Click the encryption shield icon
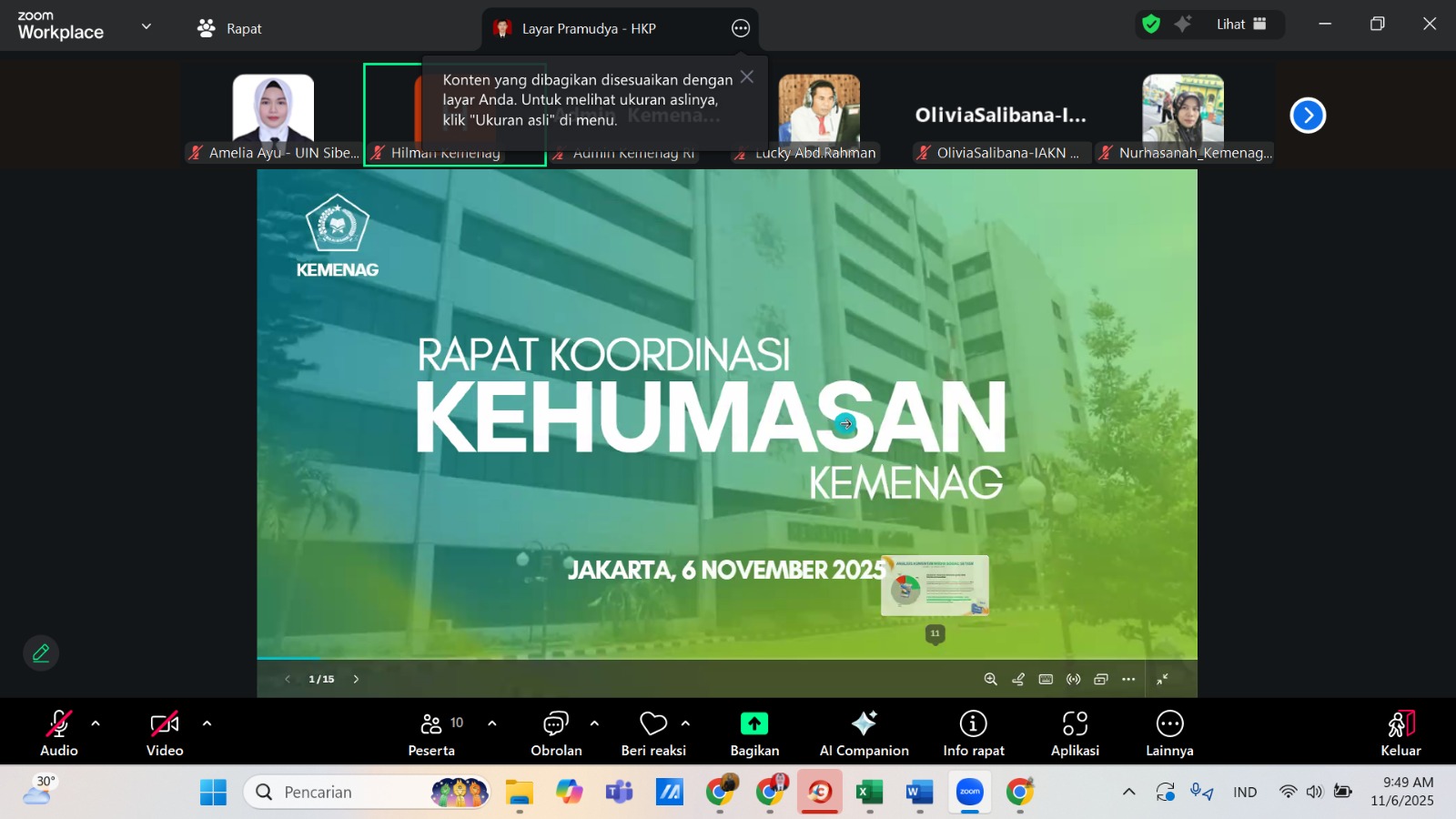Viewport: 1456px width, 819px height. coord(1151,25)
